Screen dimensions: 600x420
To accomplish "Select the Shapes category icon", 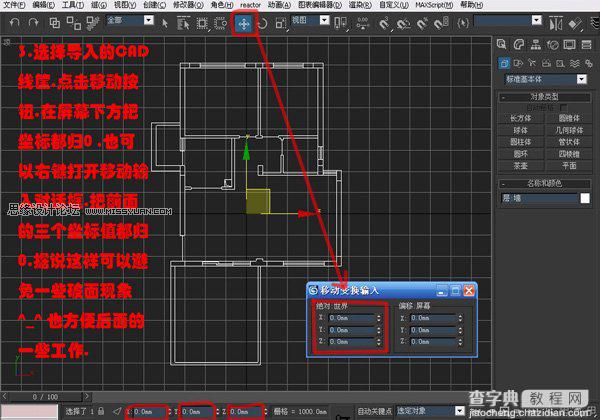I will [518, 63].
